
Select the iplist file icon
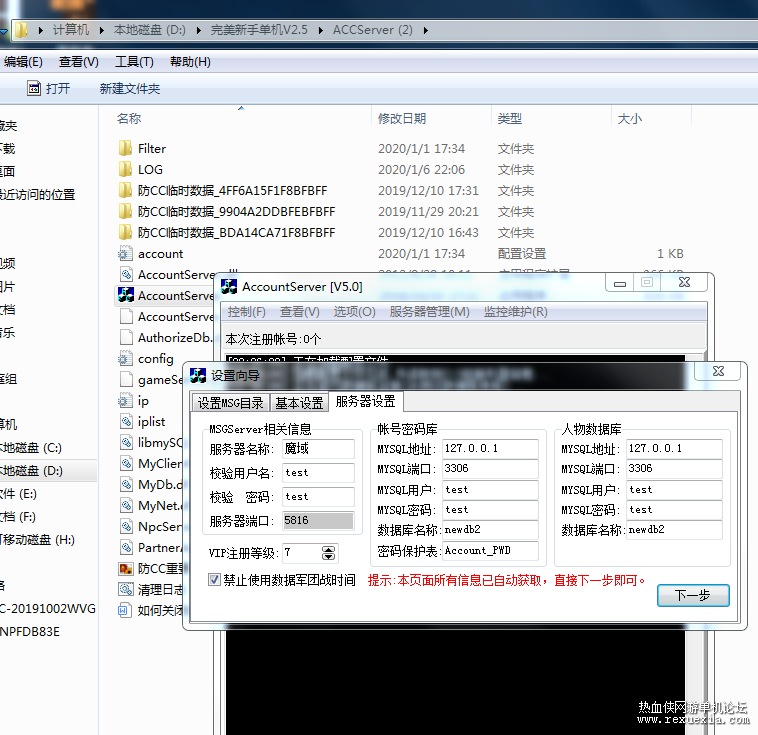pyautogui.click(x=126, y=421)
